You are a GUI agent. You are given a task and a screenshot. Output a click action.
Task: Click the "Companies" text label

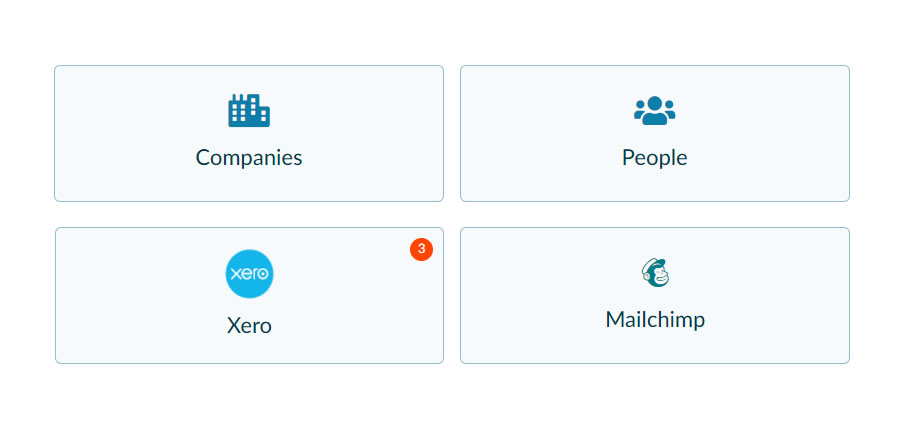[249, 158]
